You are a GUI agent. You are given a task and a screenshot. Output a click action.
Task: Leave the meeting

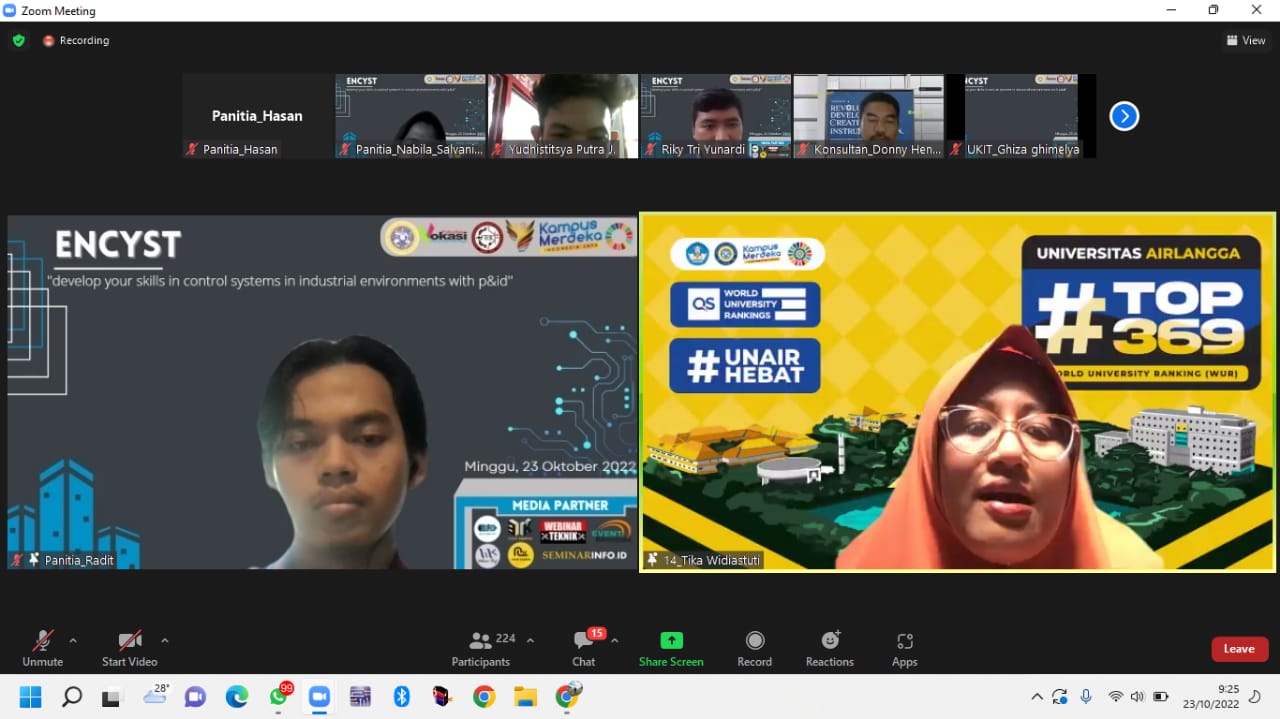tap(1240, 649)
